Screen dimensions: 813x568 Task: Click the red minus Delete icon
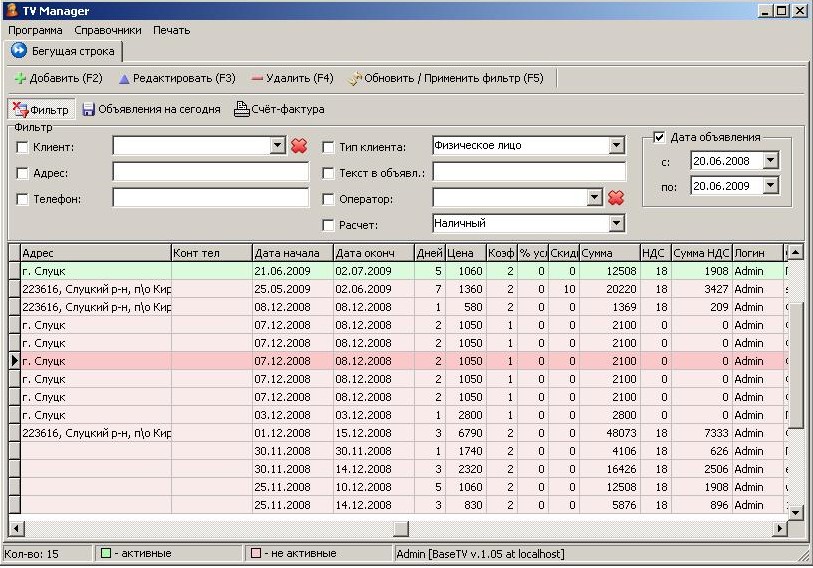tap(257, 79)
